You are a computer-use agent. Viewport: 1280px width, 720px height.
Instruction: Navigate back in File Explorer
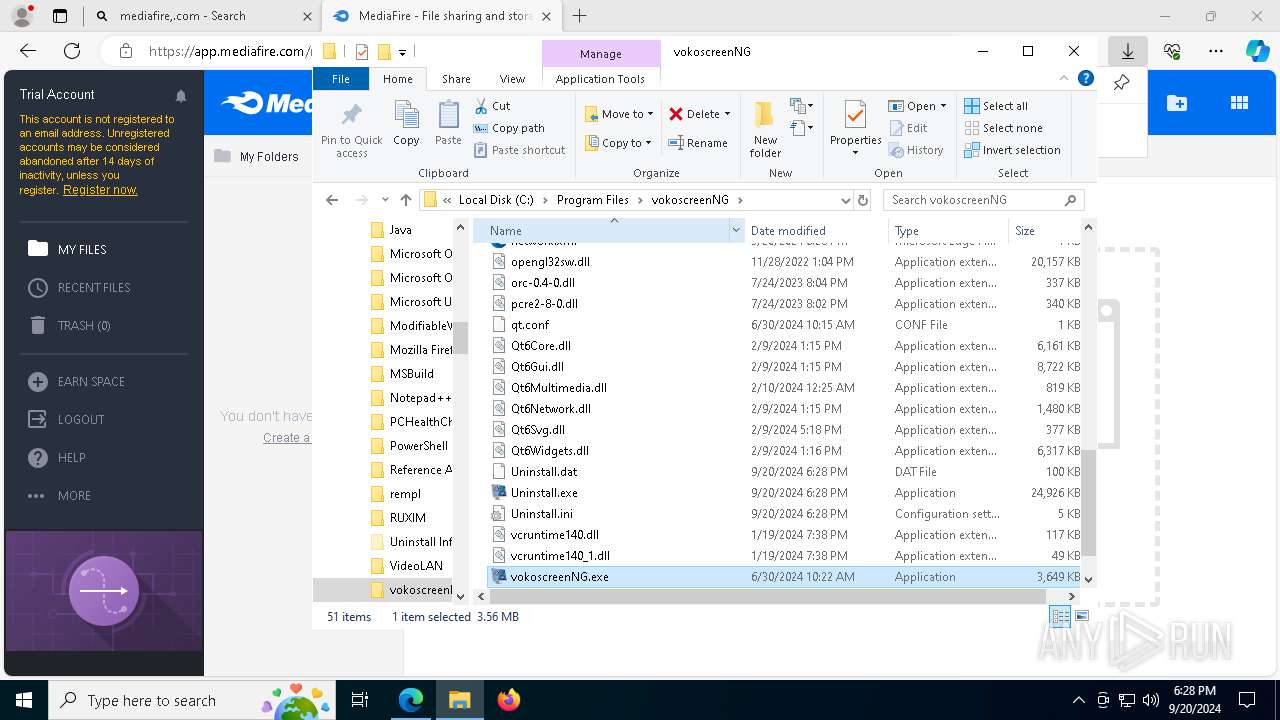point(332,200)
